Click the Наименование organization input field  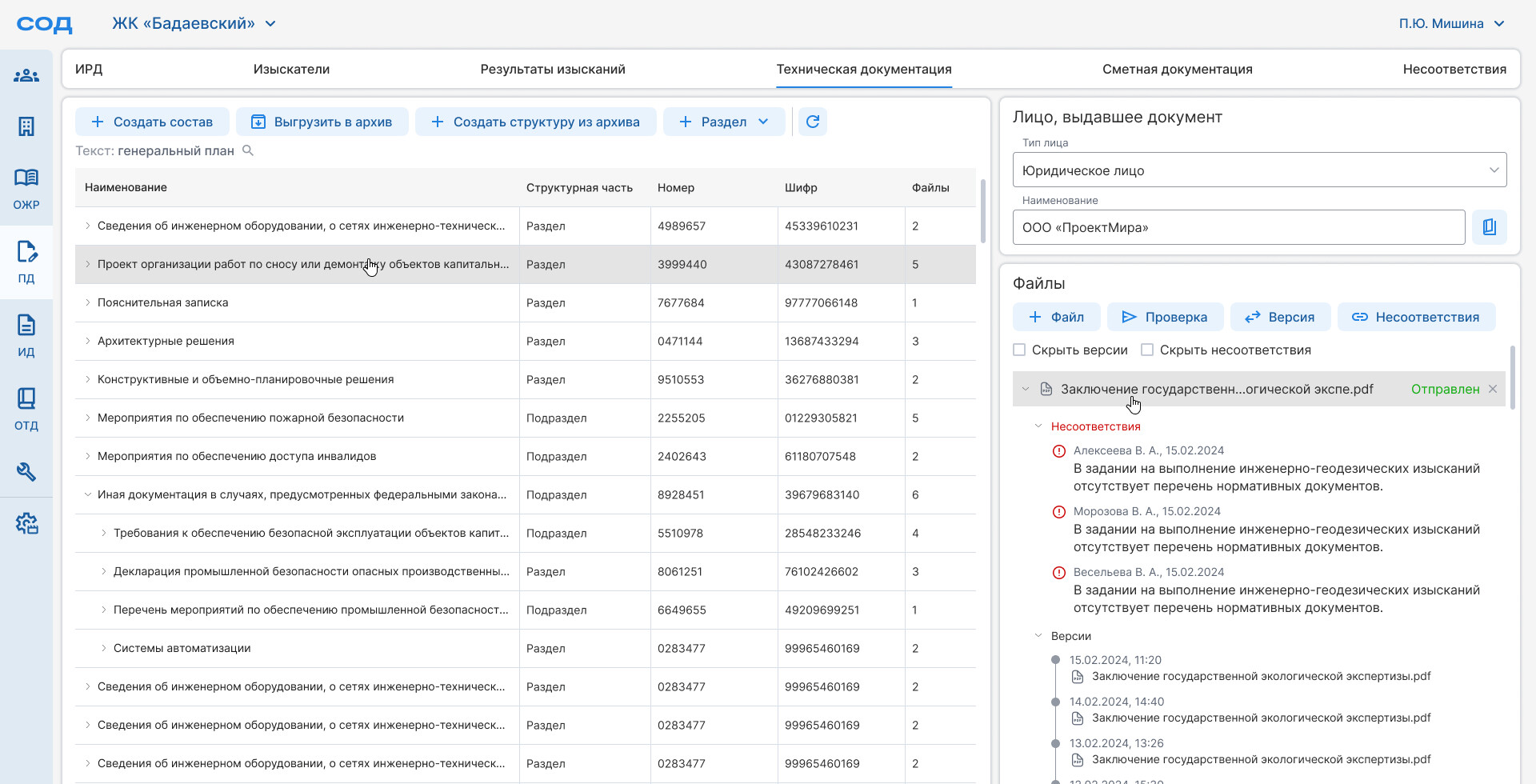[1238, 227]
